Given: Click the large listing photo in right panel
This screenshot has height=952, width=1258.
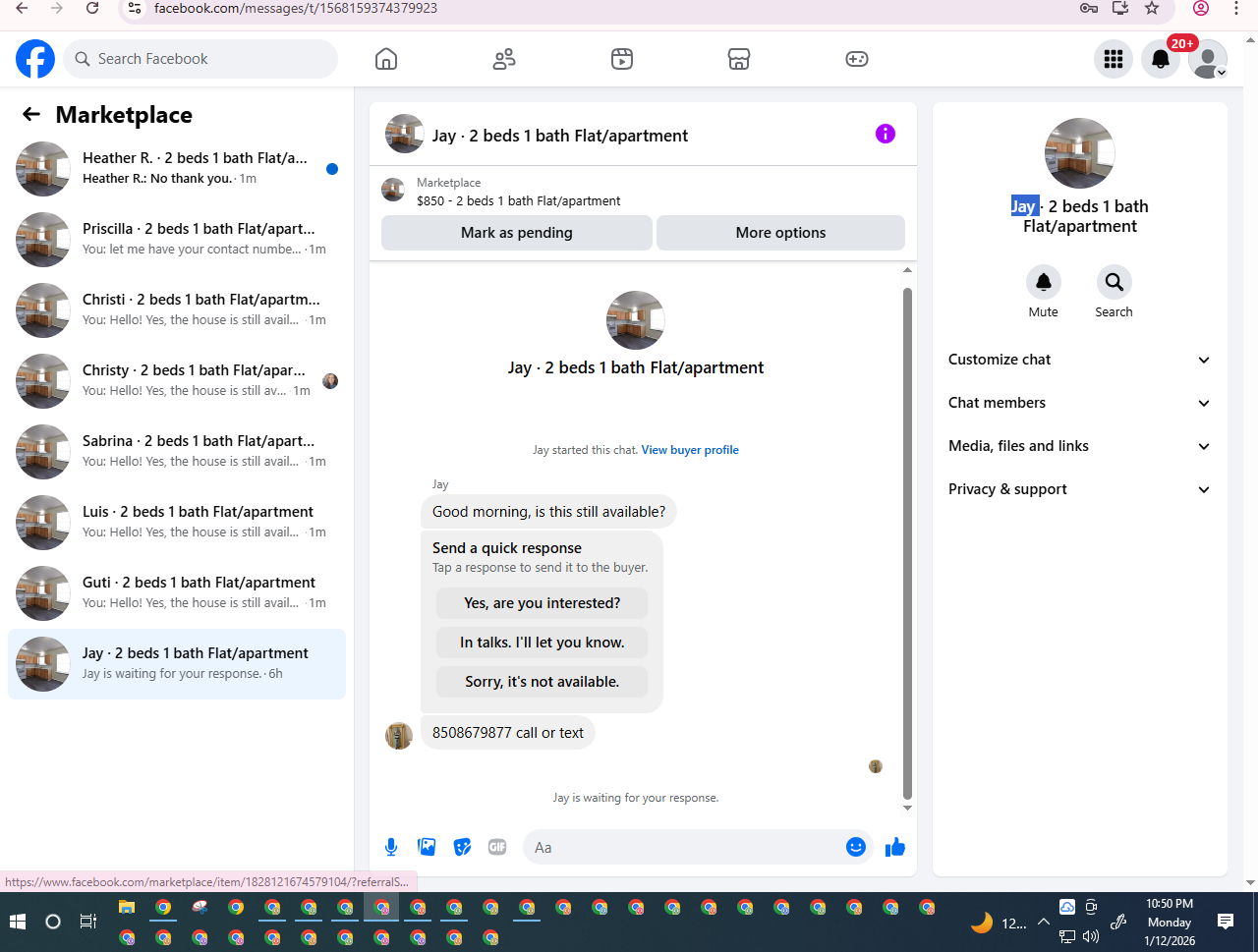Looking at the screenshot, I should tap(1080, 153).
